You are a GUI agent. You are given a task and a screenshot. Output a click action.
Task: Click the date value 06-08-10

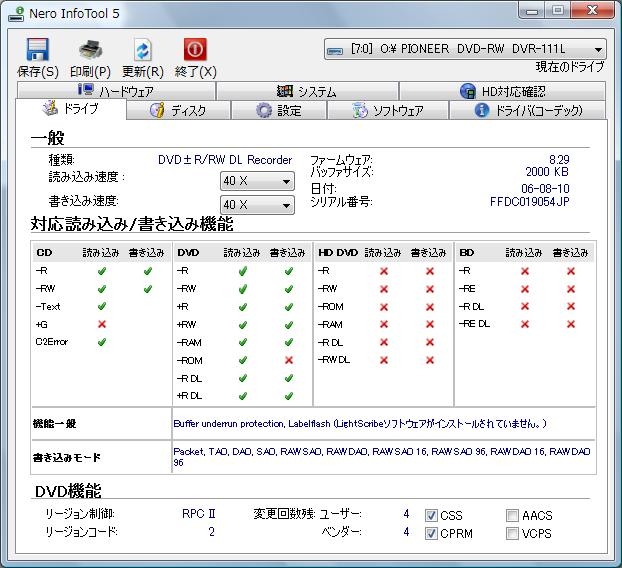(x=545, y=188)
